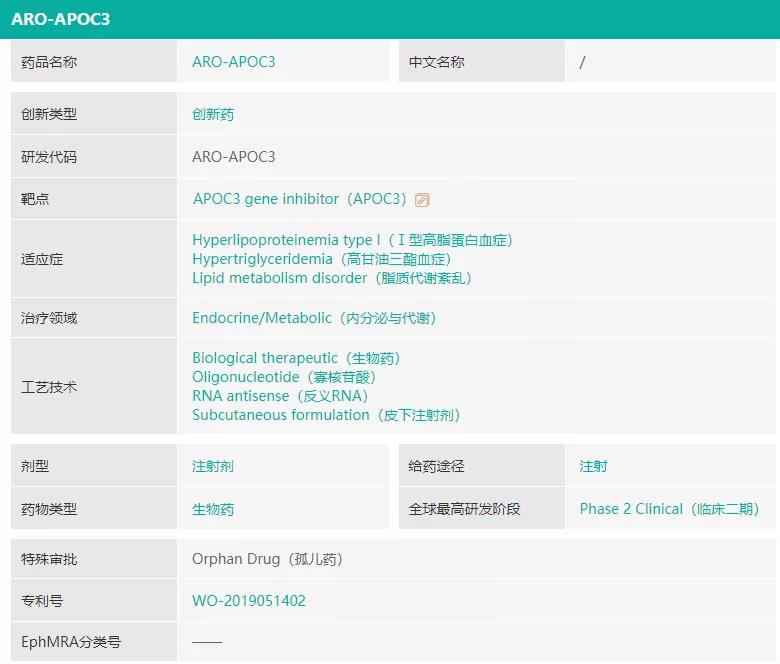Open the 生物药 drug type link
Viewport: 780px width, 664px height.
[213, 509]
